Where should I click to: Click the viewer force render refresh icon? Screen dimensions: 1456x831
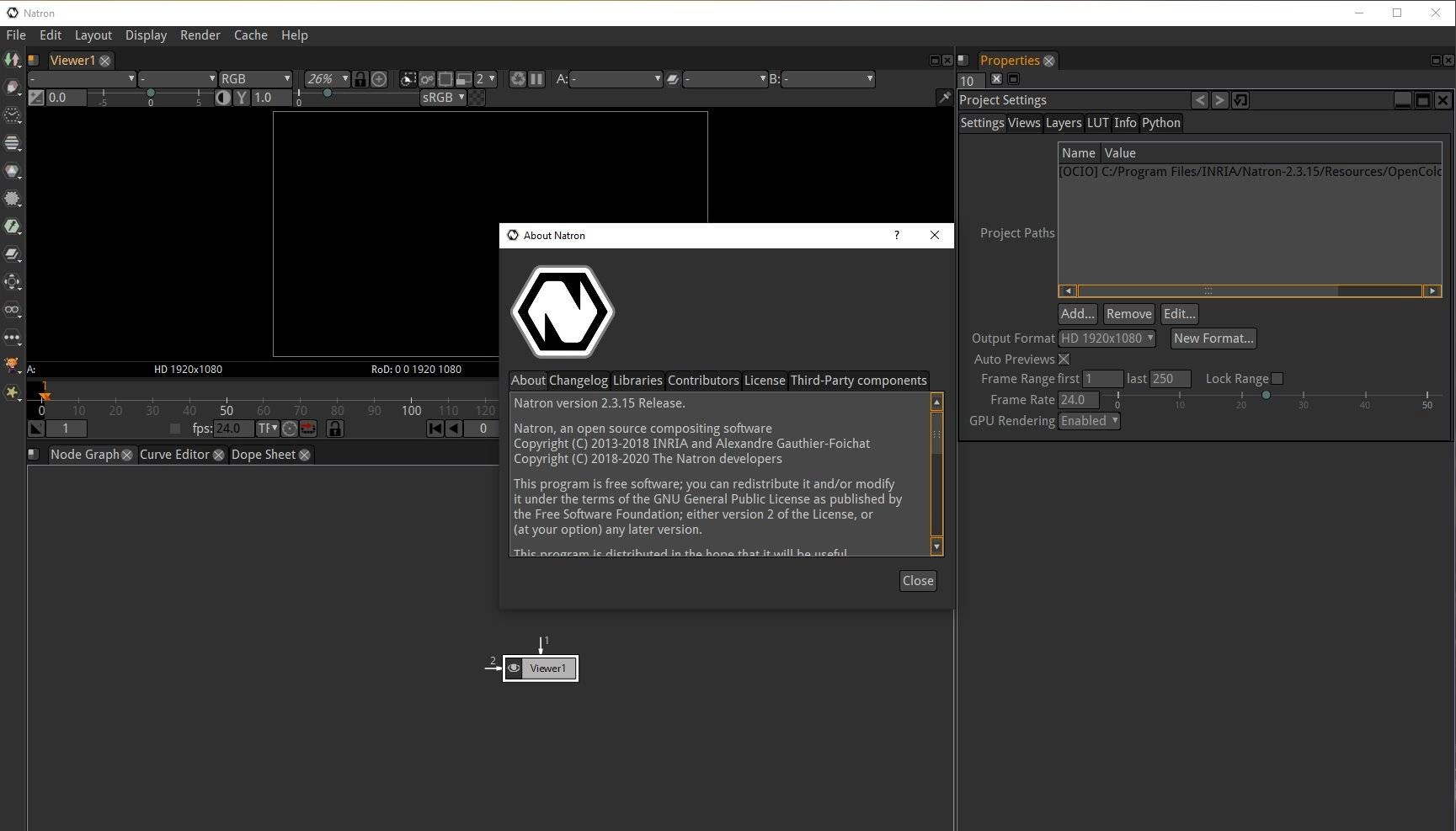tap(518, 79)
